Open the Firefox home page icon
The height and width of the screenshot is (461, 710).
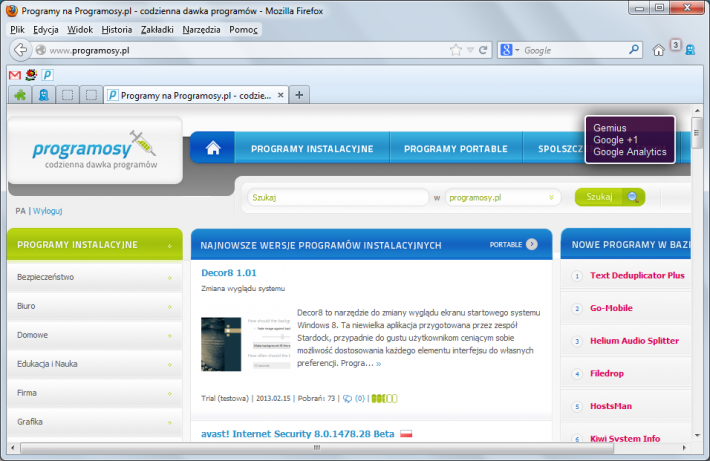point(658,50)
